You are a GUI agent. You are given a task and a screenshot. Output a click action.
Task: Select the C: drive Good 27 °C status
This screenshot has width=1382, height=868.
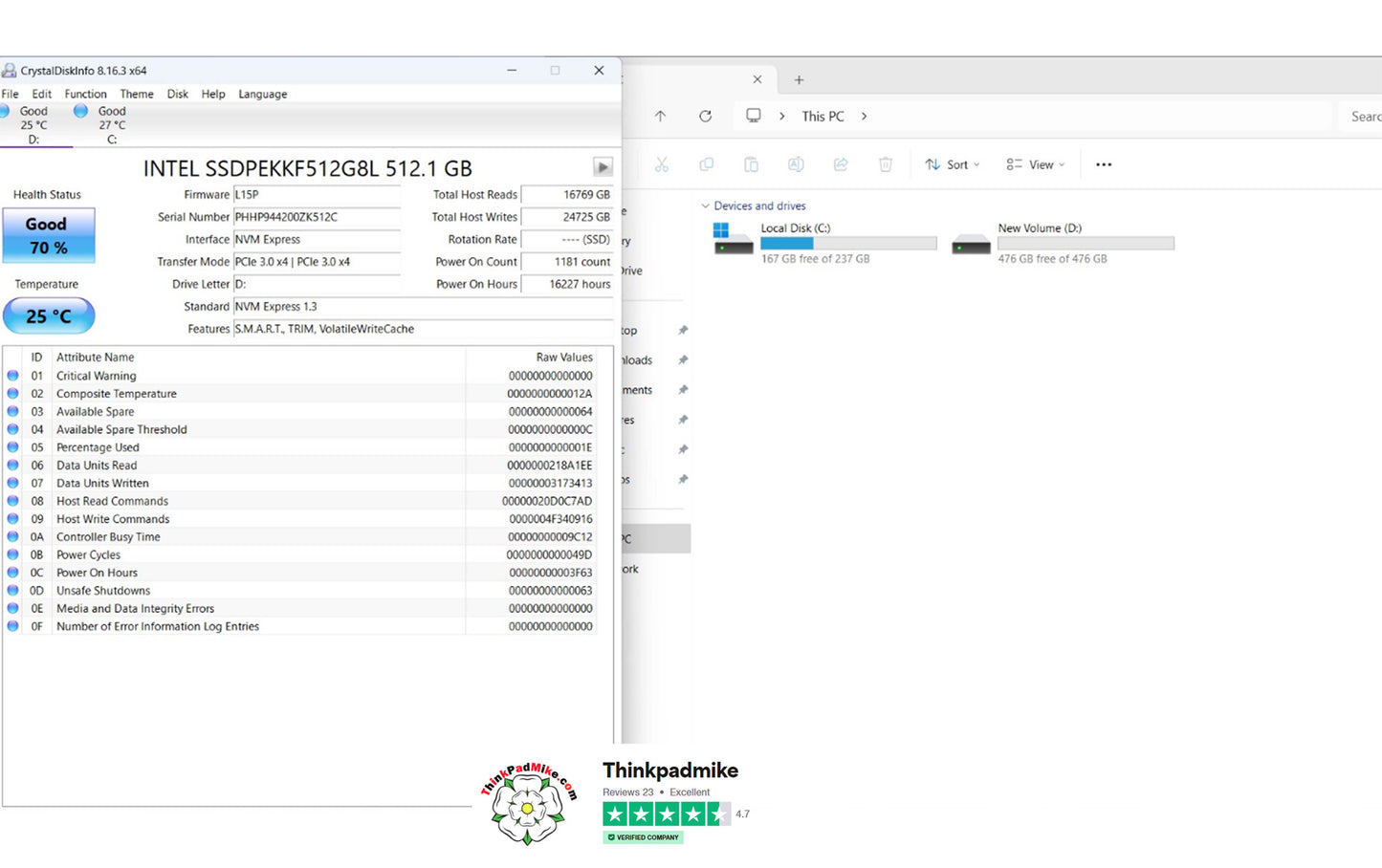(112, 125)
